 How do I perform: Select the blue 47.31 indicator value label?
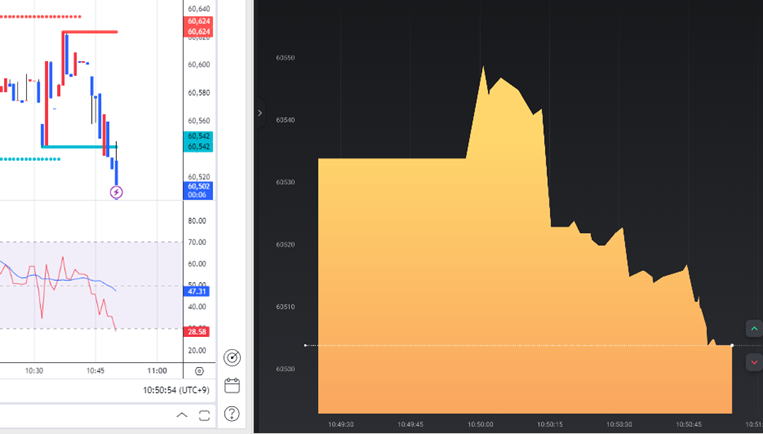click(x=198, y=292)
